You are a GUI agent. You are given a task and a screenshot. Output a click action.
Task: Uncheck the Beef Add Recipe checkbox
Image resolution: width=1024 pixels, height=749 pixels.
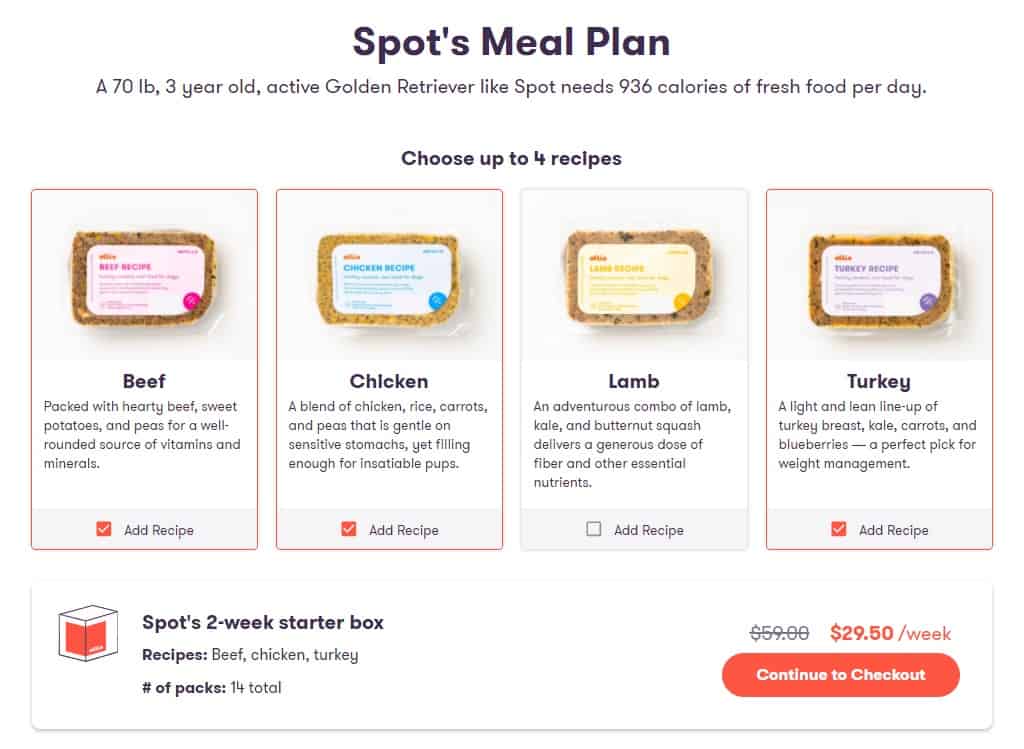tap(104, 529)
